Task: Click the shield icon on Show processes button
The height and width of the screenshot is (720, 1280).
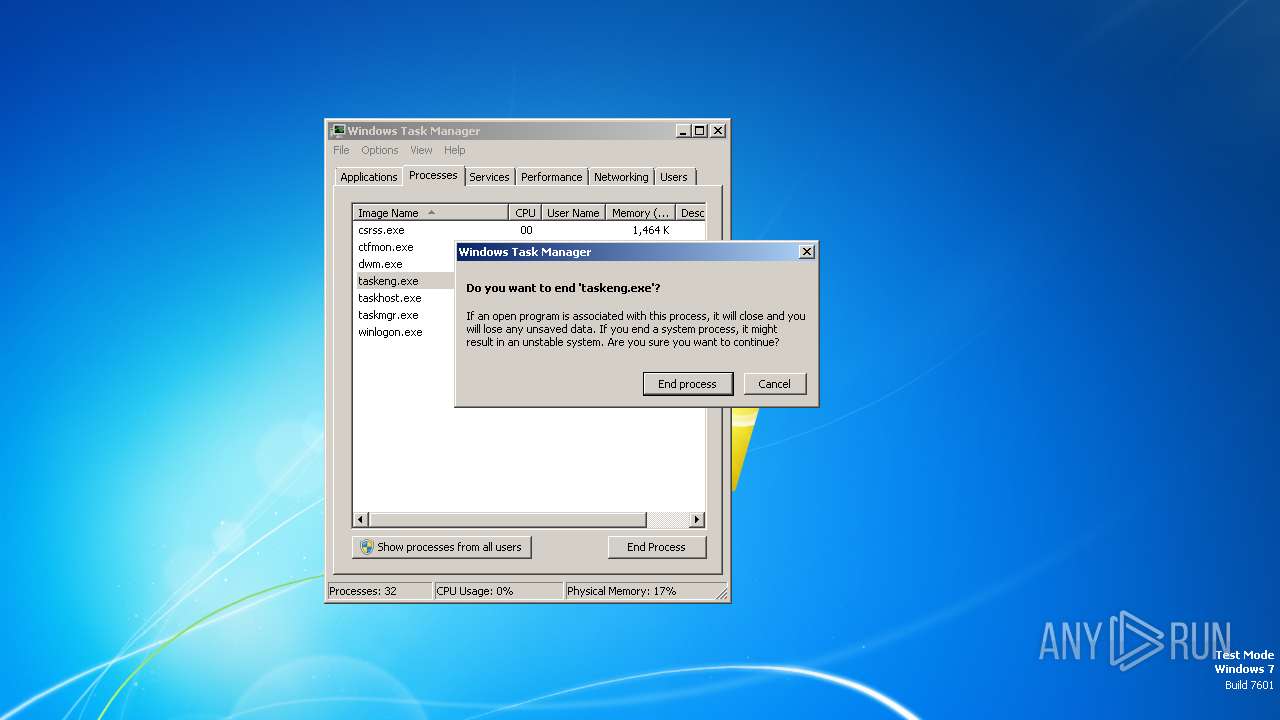Action: tap(367, 547)
